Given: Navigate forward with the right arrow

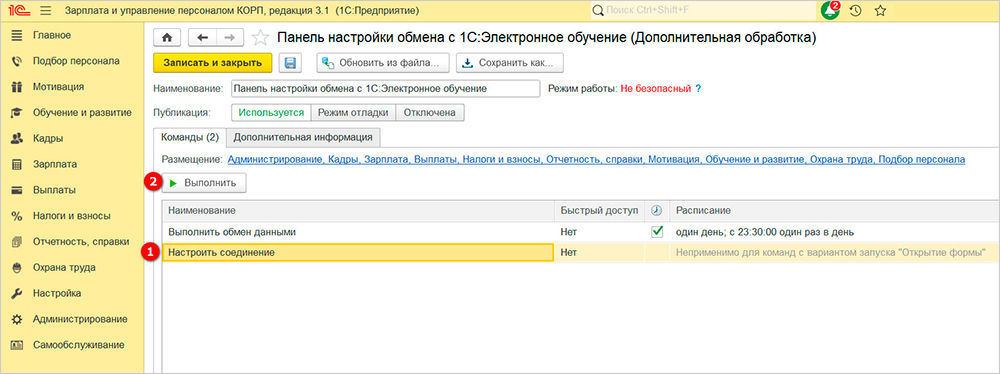Looking at the screenshot, I should coord(230,38).
